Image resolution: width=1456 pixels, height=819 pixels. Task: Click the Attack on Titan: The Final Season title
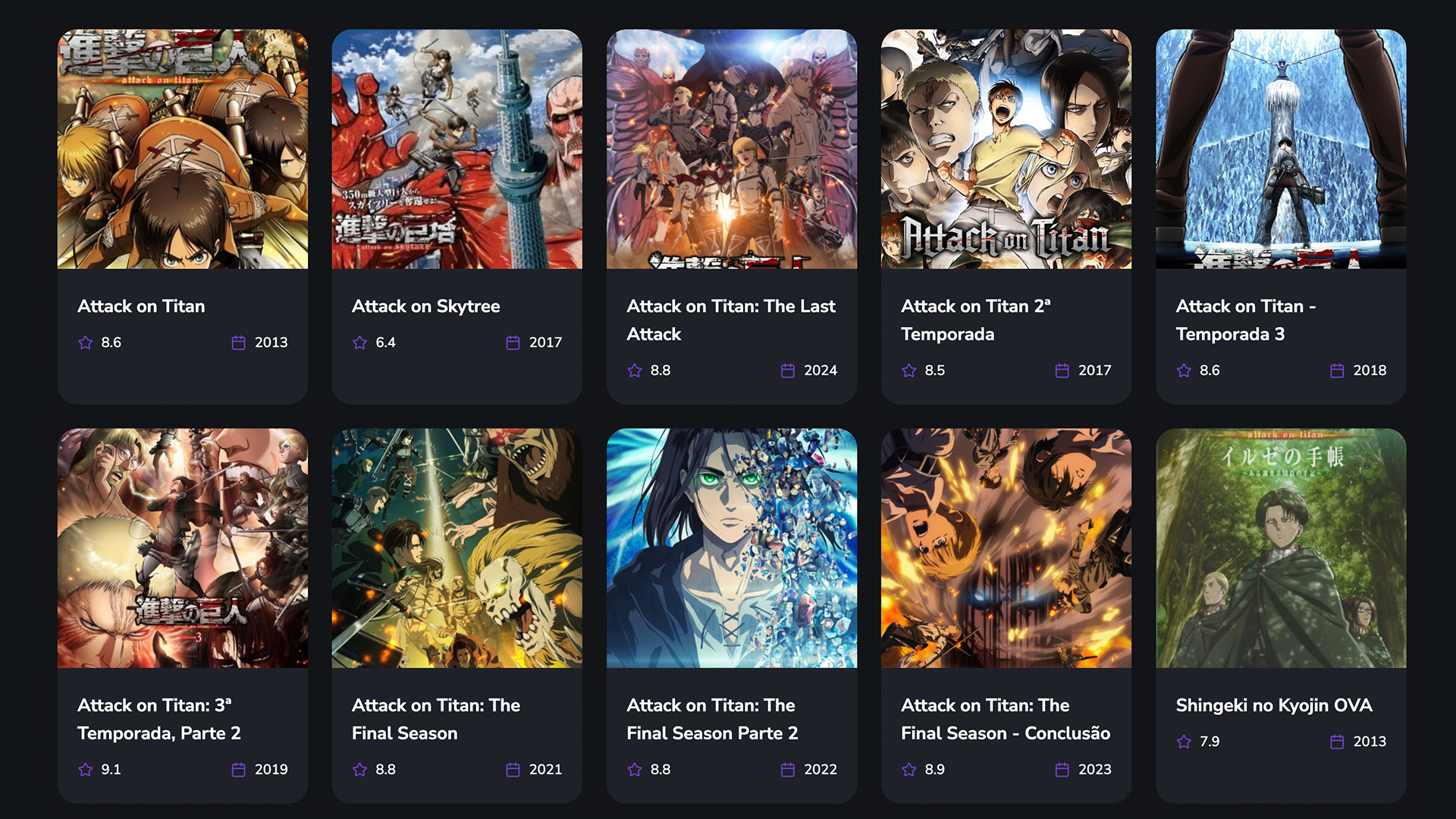(436, 719)
